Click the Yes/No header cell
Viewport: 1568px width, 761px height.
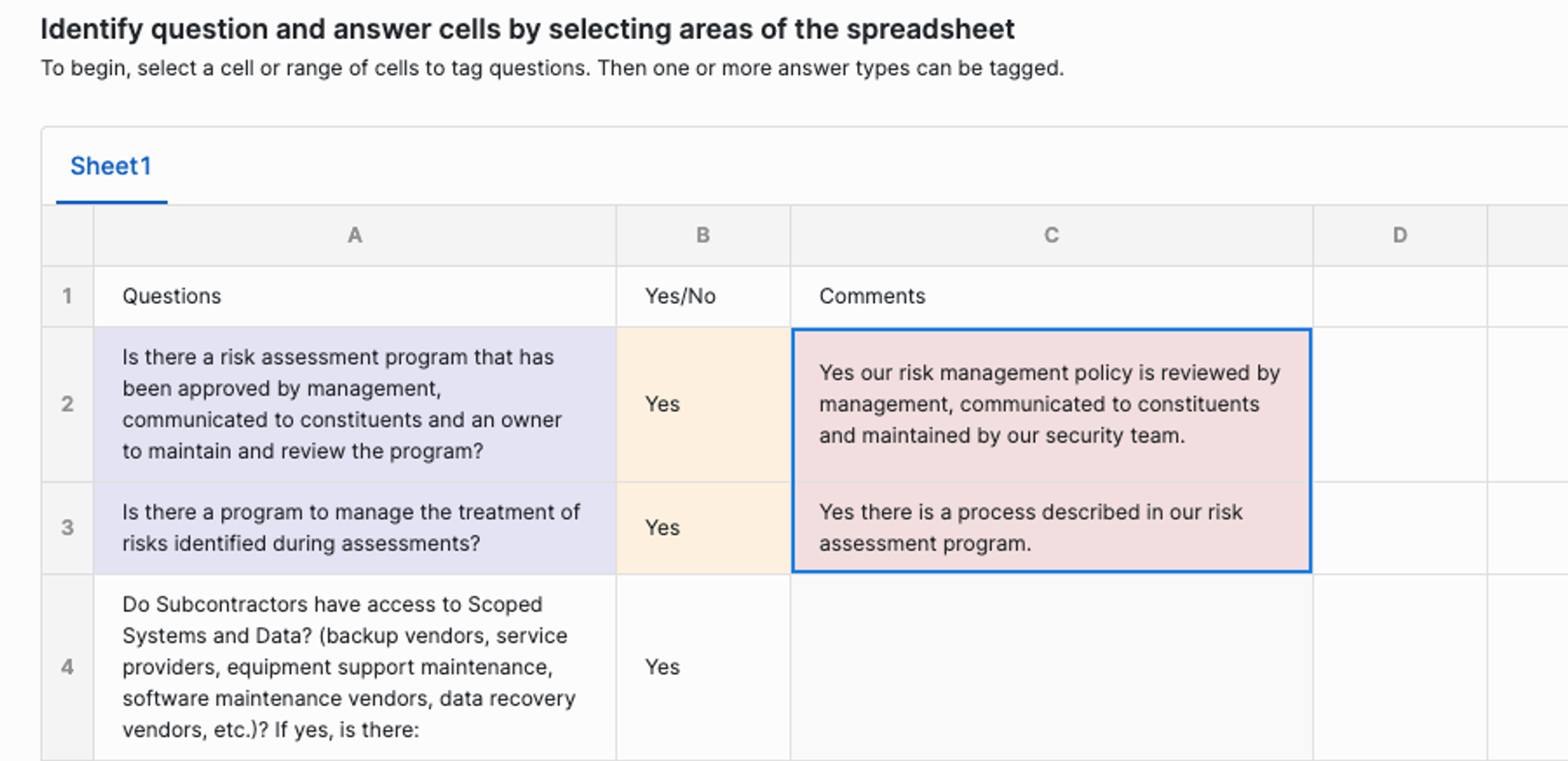703,296
